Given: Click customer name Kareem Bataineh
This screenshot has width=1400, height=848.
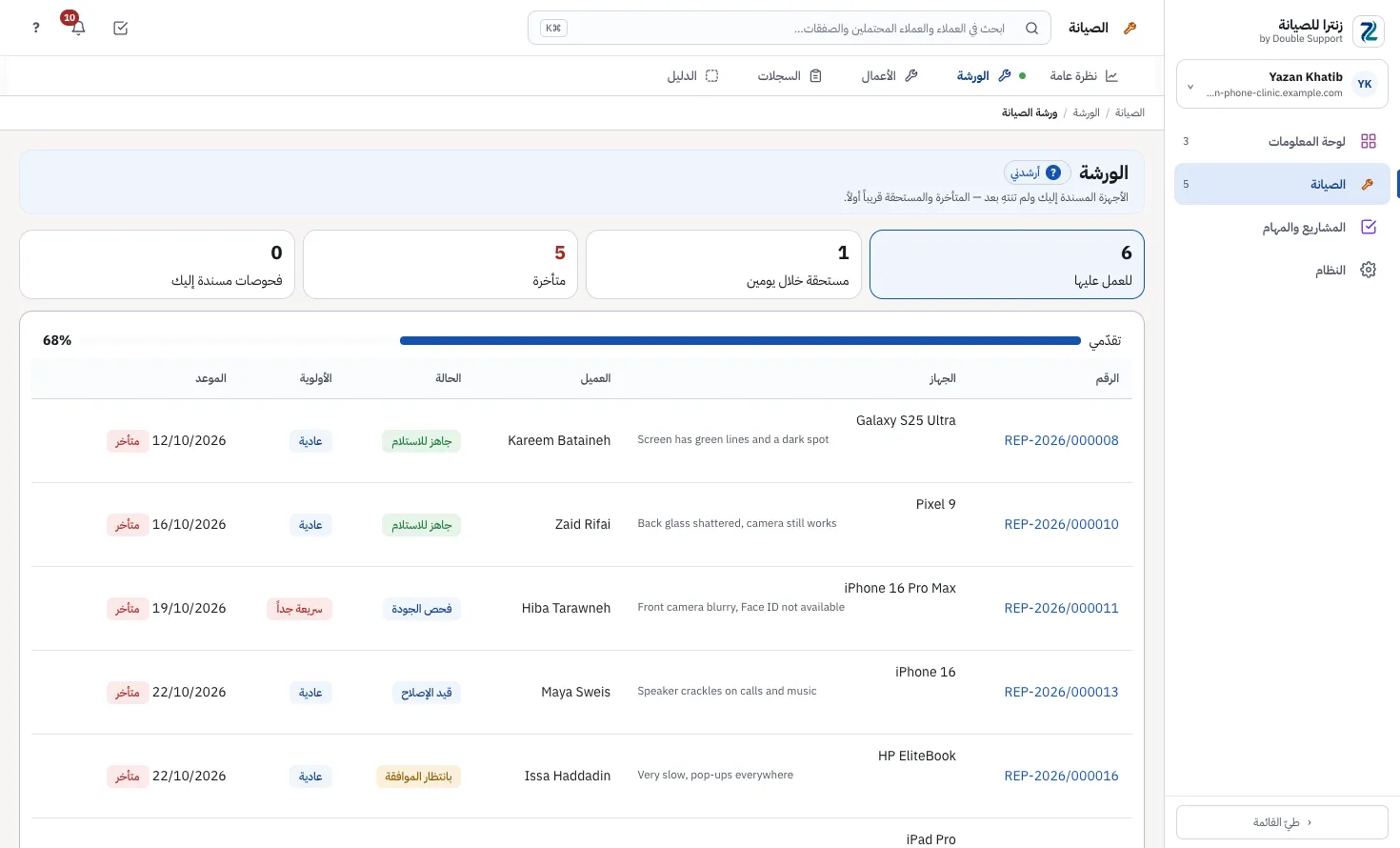Looking at the screenshot, I should [x=559, y=440].
